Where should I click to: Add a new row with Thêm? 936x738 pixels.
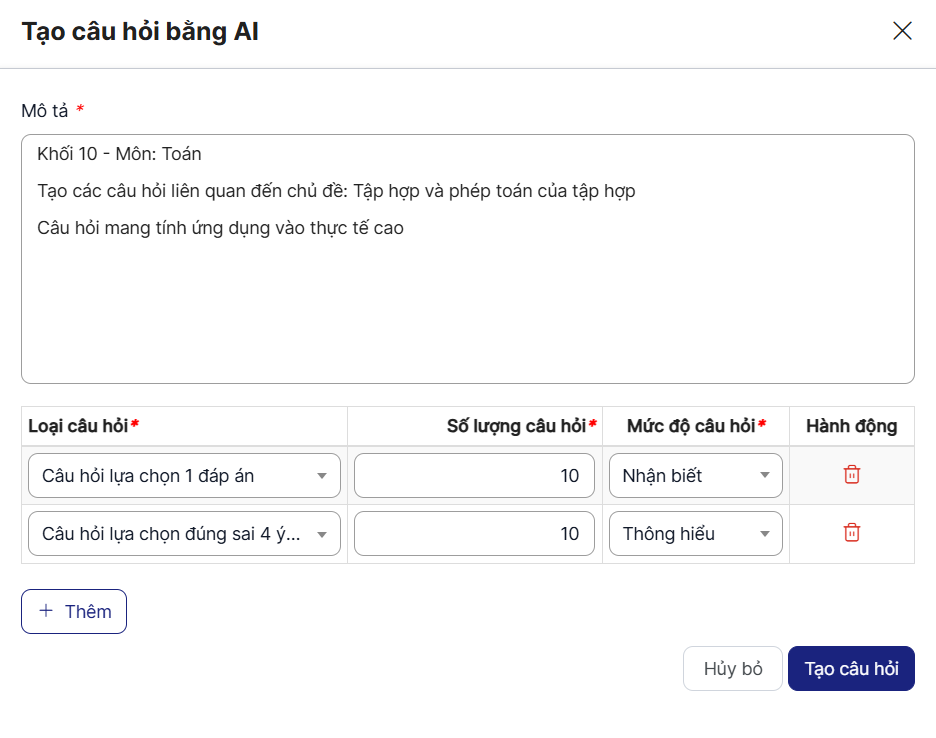[74, 611]
